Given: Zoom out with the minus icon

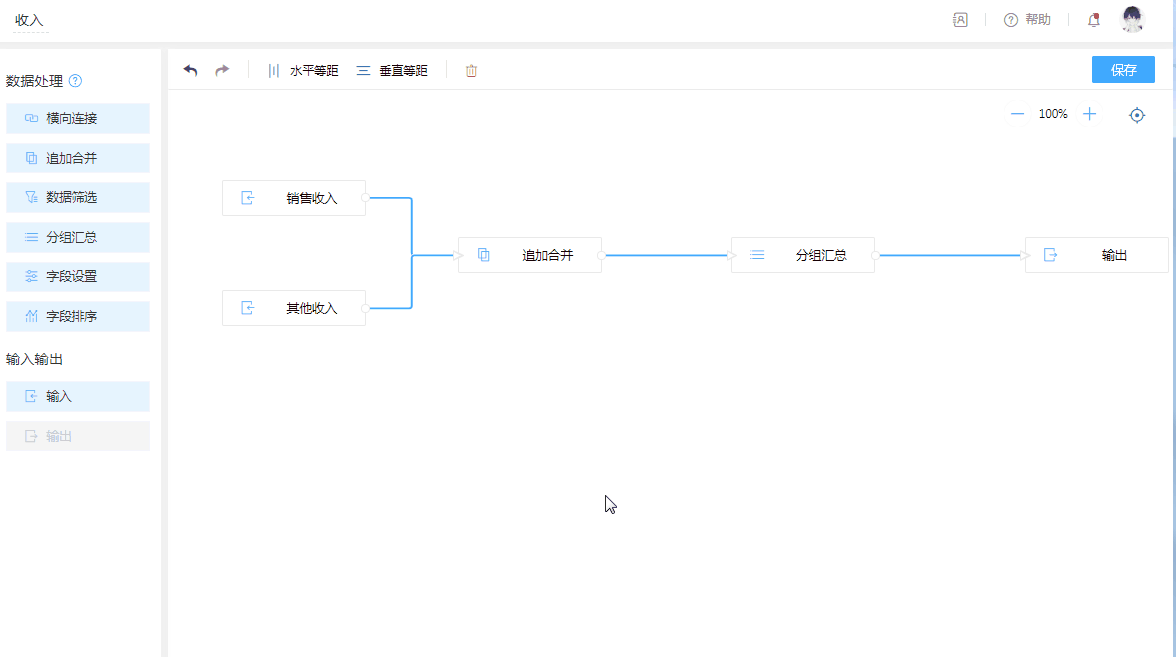Looking at the screenshot, I should [x=1017, y=114].
